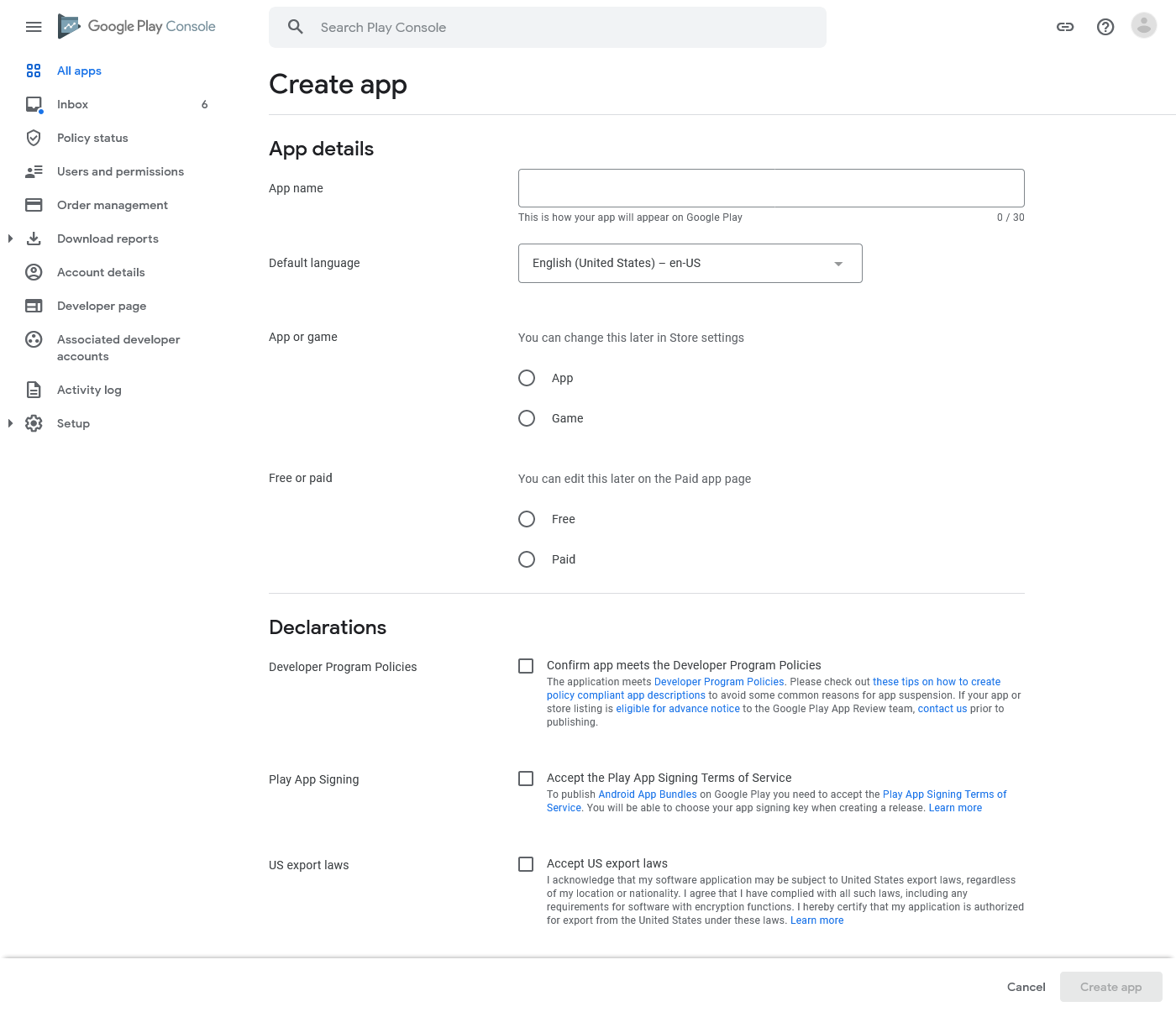Click Learn more under Play App Signing
The width and height of the screenshot is (1176, 1012).
pos(955,808)
